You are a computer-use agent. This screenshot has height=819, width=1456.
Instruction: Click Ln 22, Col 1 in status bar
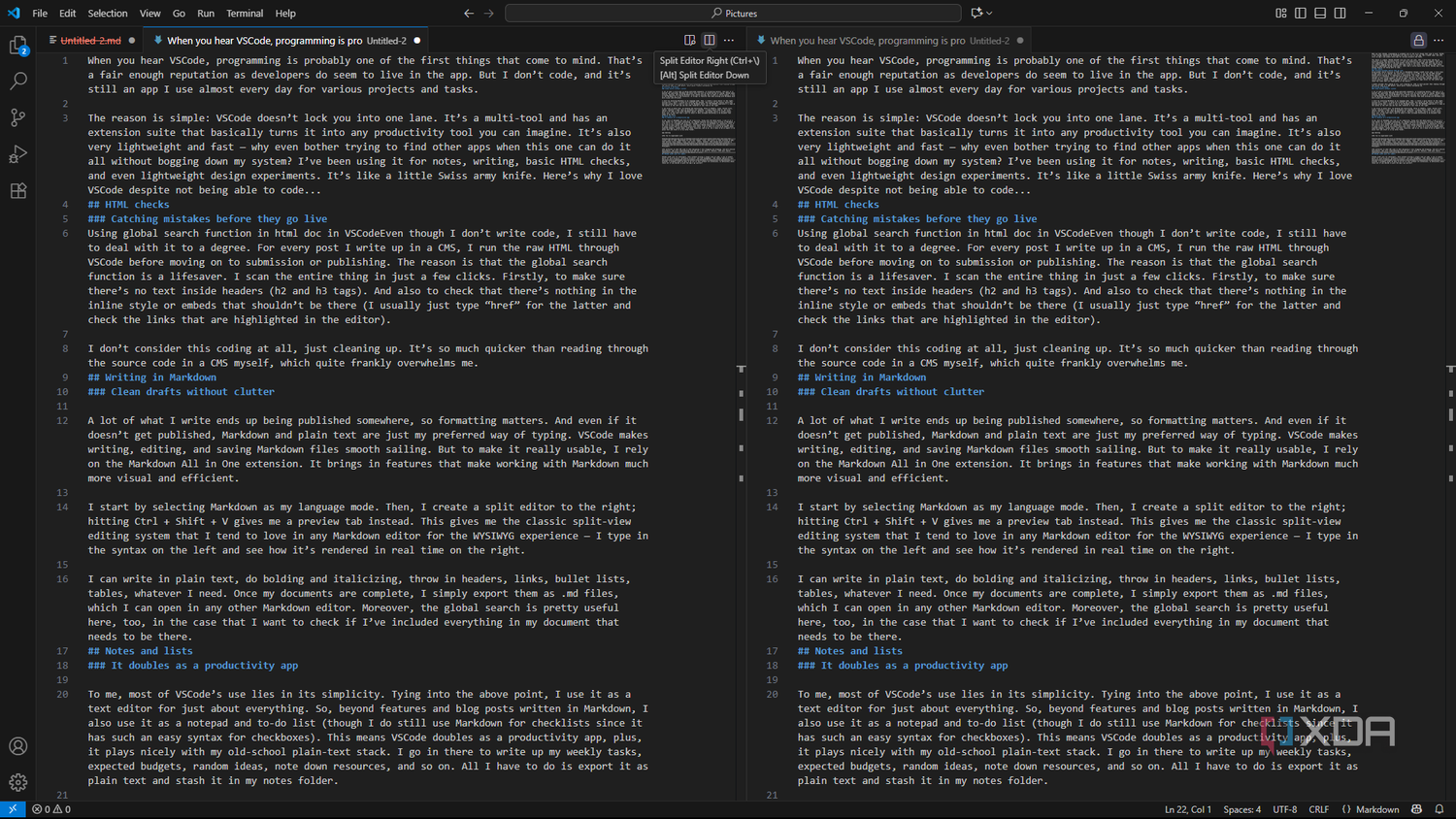[1188, 809]
